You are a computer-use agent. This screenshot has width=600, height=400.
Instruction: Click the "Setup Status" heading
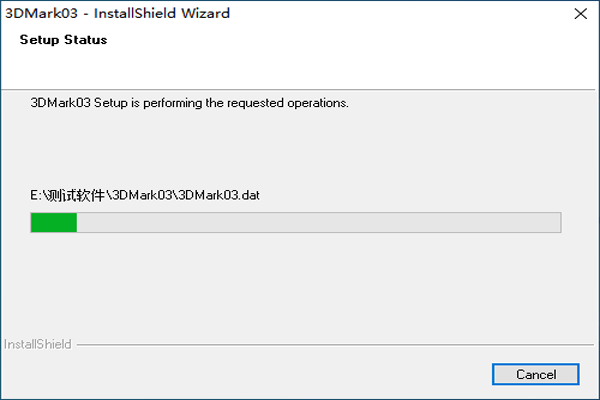pyautogui.click(x=63, y=41)
